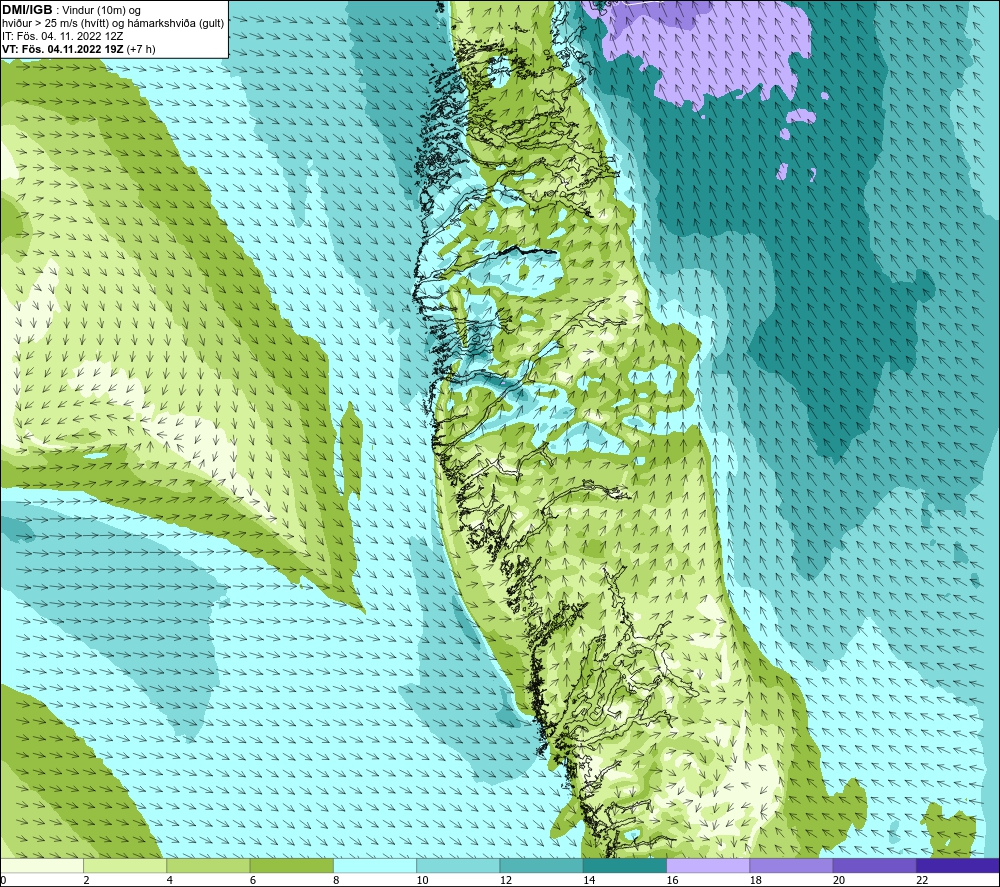Click the above-22 m/s dark indigo legend swatch

pyautogui.click(x=958, y=865)
